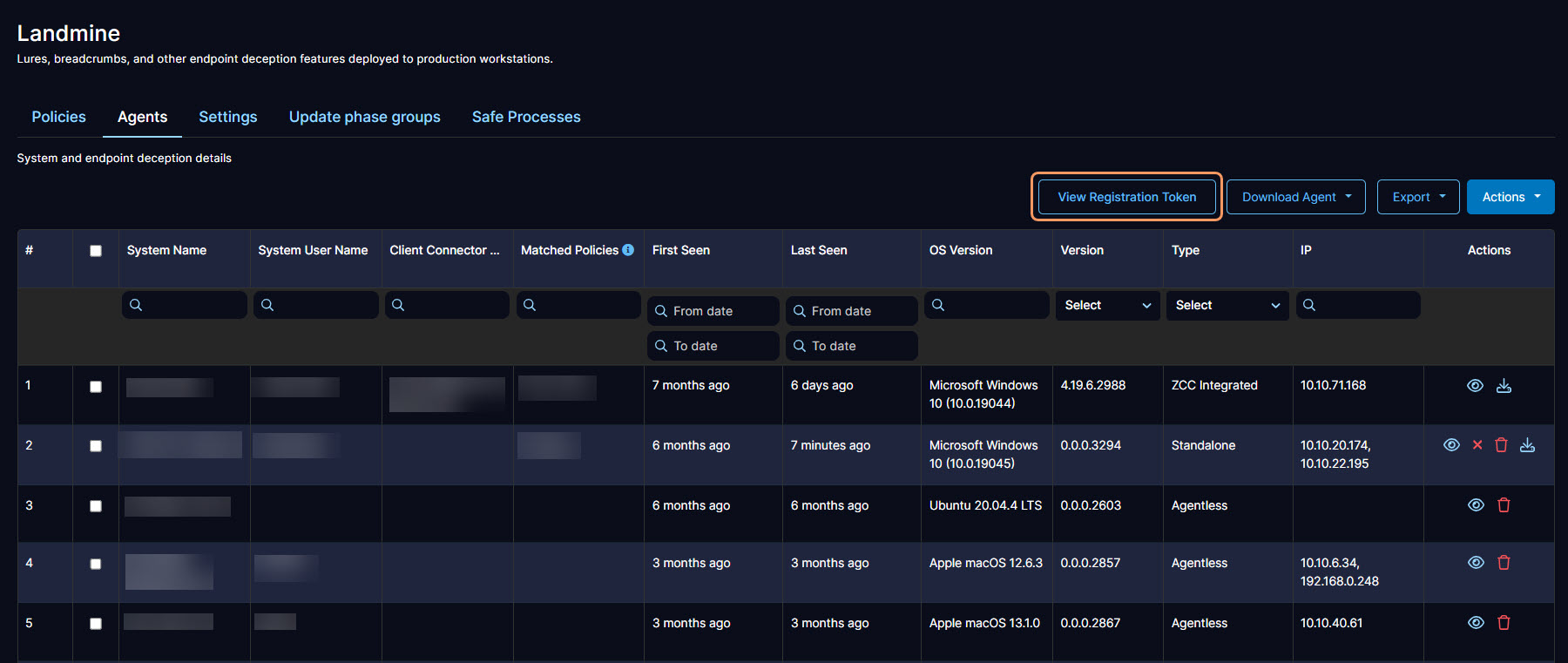Open the Settings tab
The height and width of the screenshot is (663, 1568).
(x=228, y=117)
